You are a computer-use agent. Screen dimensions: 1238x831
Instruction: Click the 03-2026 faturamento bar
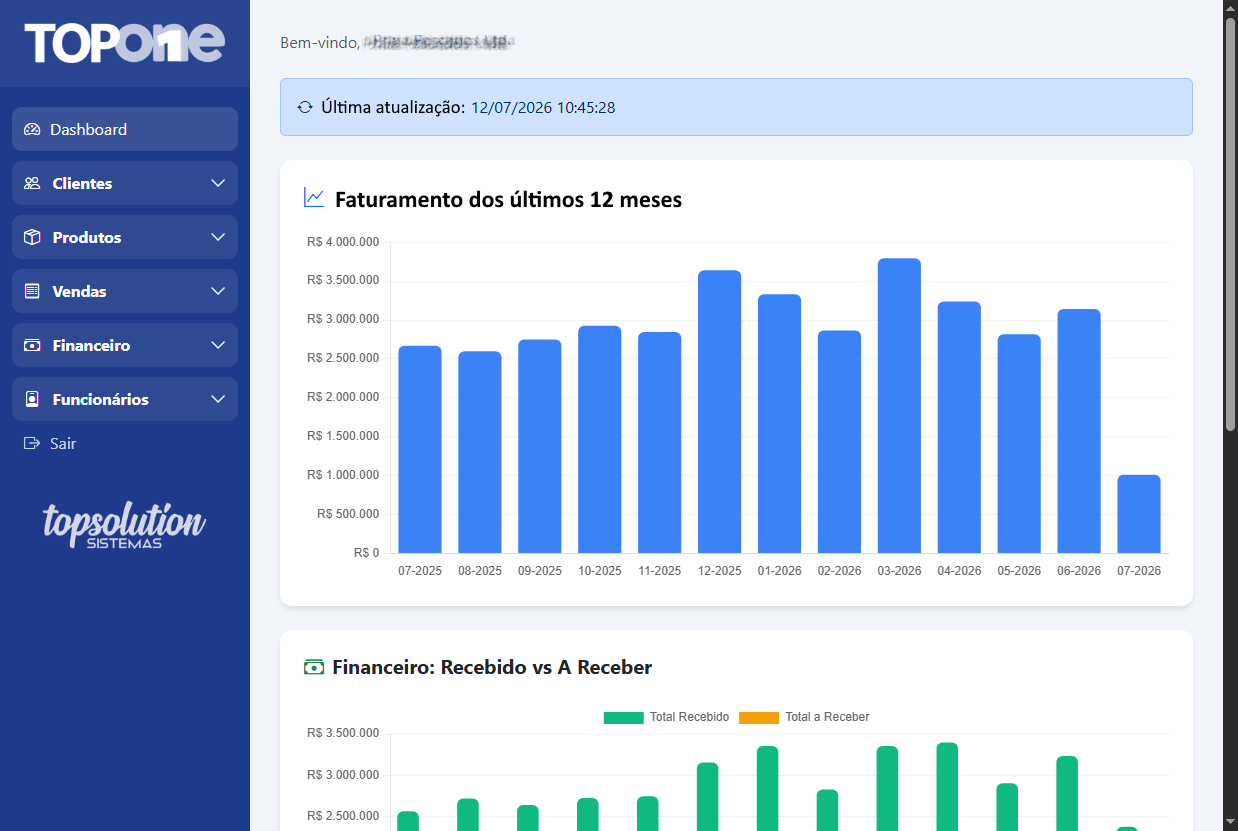(899, 406)
